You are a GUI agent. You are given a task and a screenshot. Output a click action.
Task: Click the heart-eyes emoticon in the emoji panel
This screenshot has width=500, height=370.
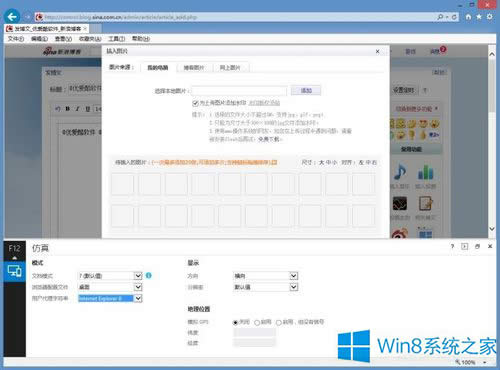pos(423,124)
